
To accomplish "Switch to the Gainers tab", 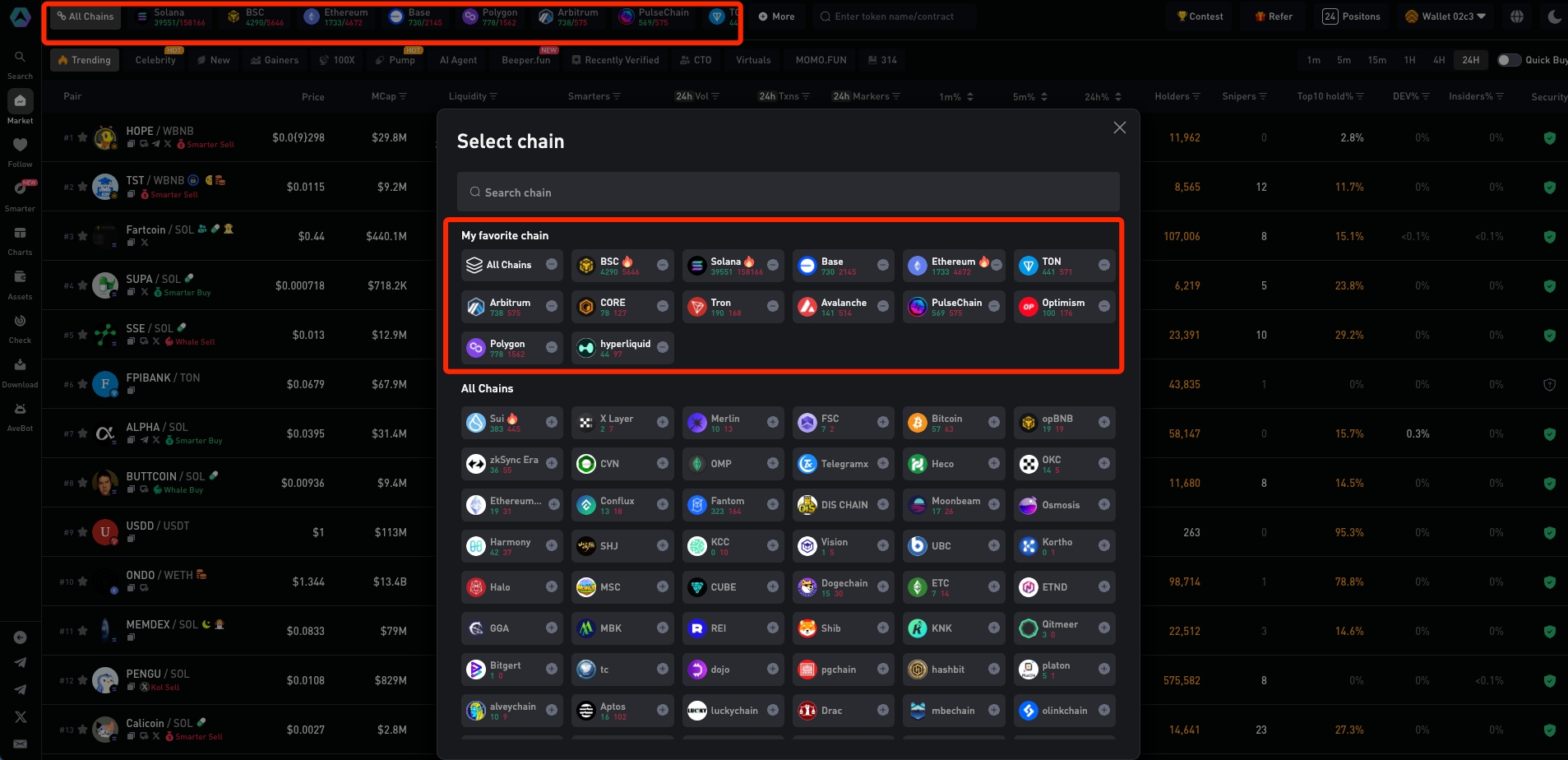I will (x=275, y=60).
